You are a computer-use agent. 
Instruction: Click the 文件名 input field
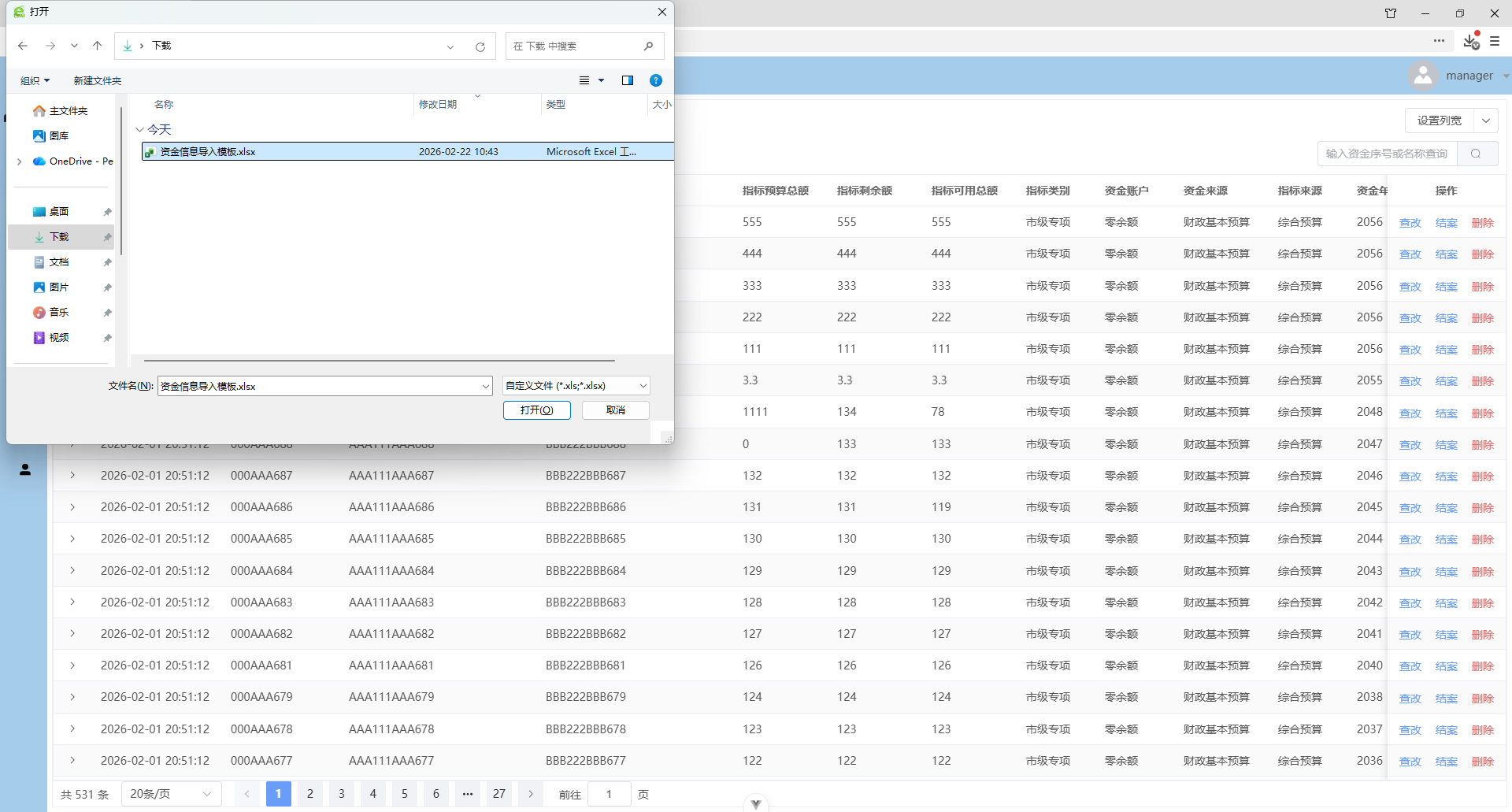(325, 386)
